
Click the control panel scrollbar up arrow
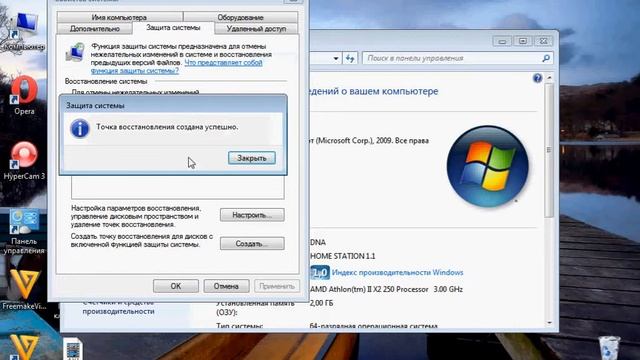(549, 78)
